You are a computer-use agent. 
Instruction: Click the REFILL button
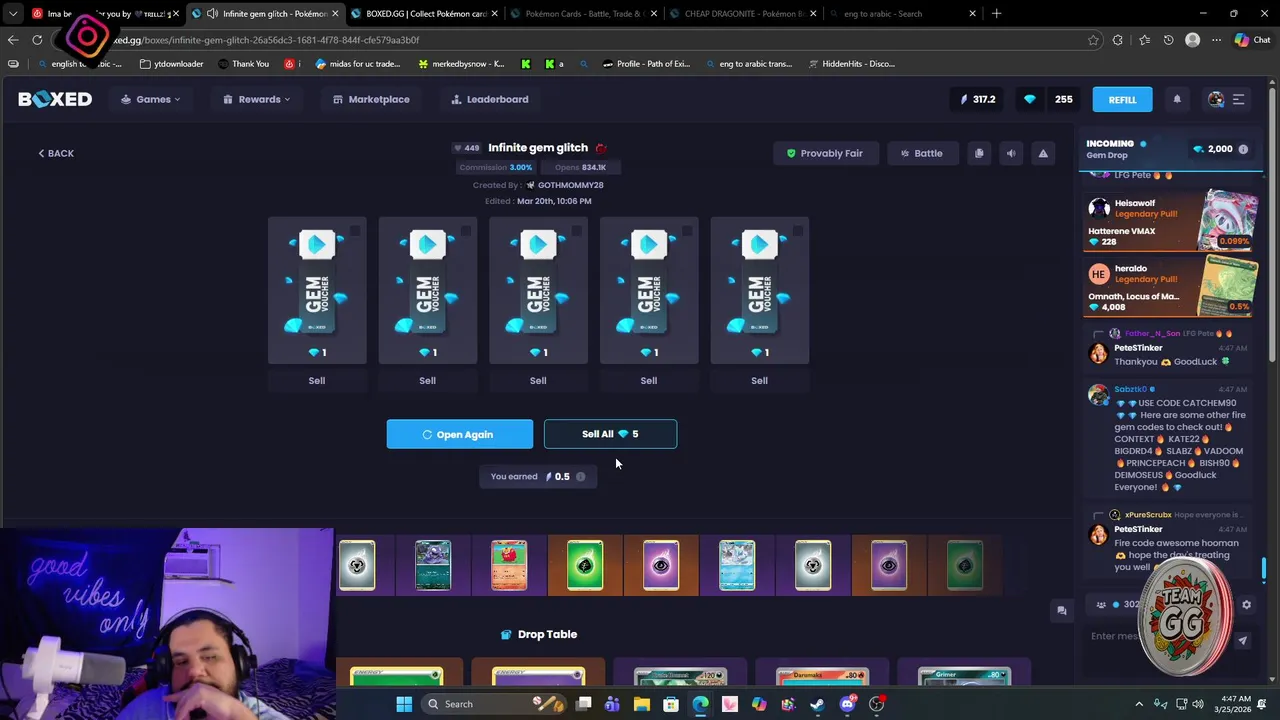[x=1122, y=99]
